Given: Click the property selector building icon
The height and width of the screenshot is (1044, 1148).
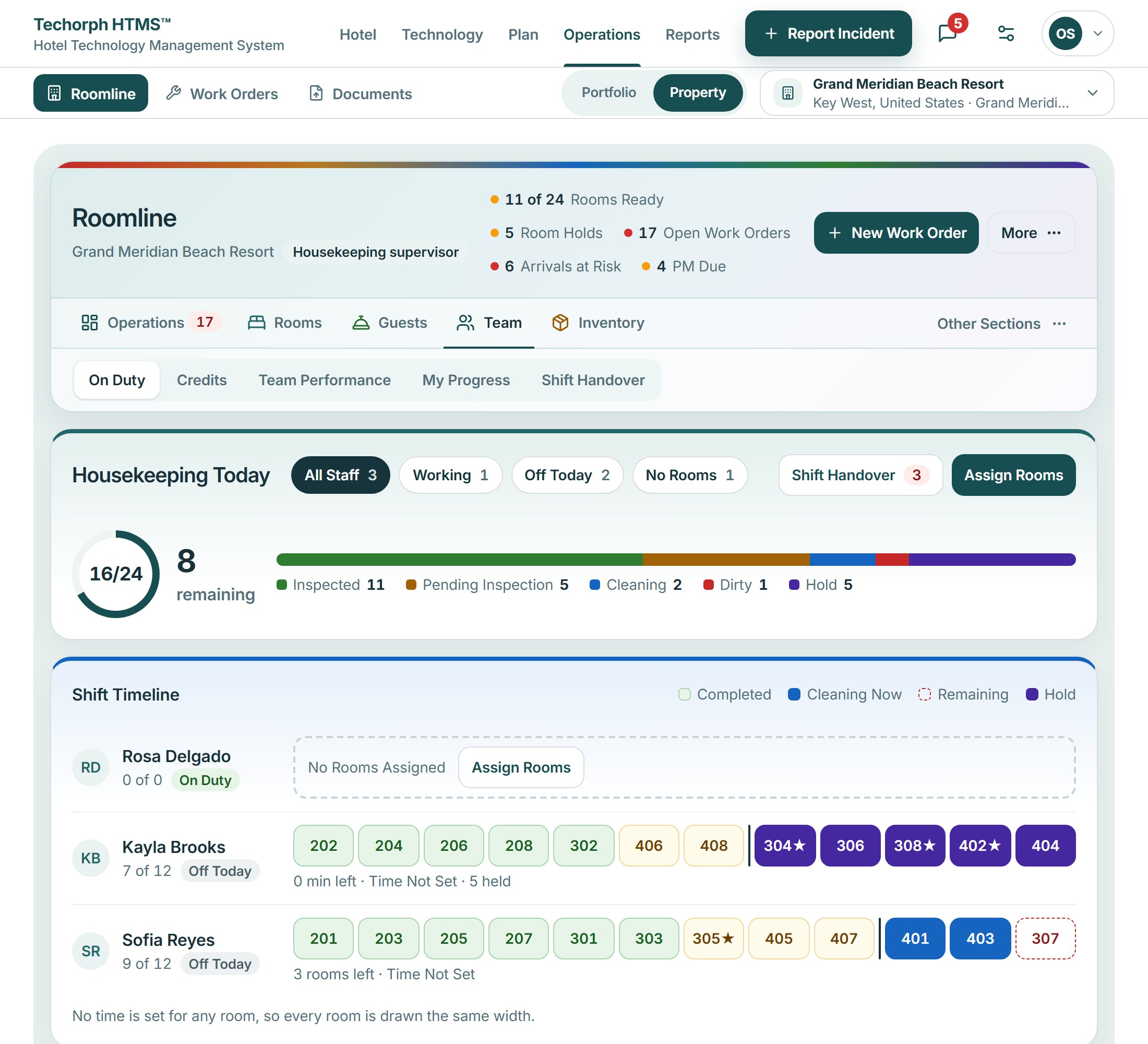Looking at the screenshot, I should tap(787, 93).
